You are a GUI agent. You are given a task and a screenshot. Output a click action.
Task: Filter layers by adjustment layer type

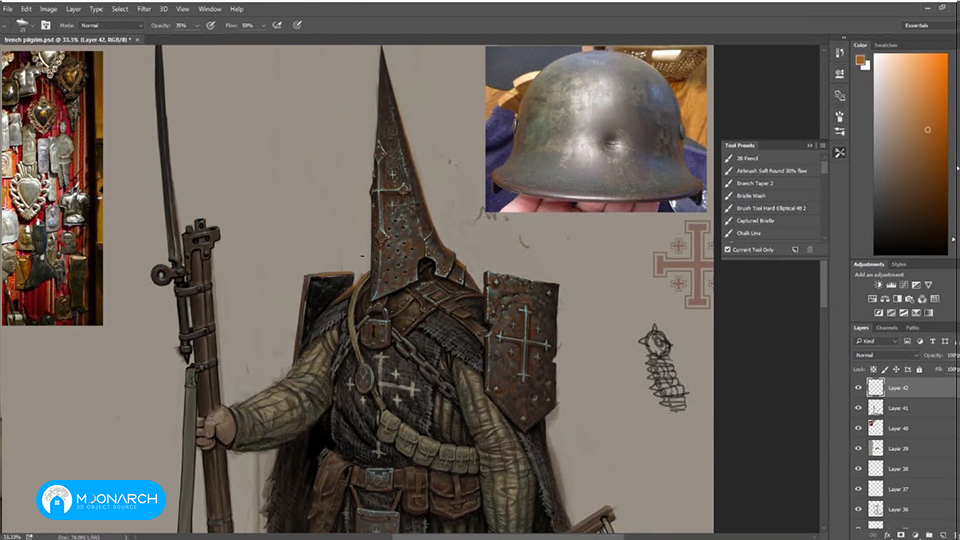[920, 341]
